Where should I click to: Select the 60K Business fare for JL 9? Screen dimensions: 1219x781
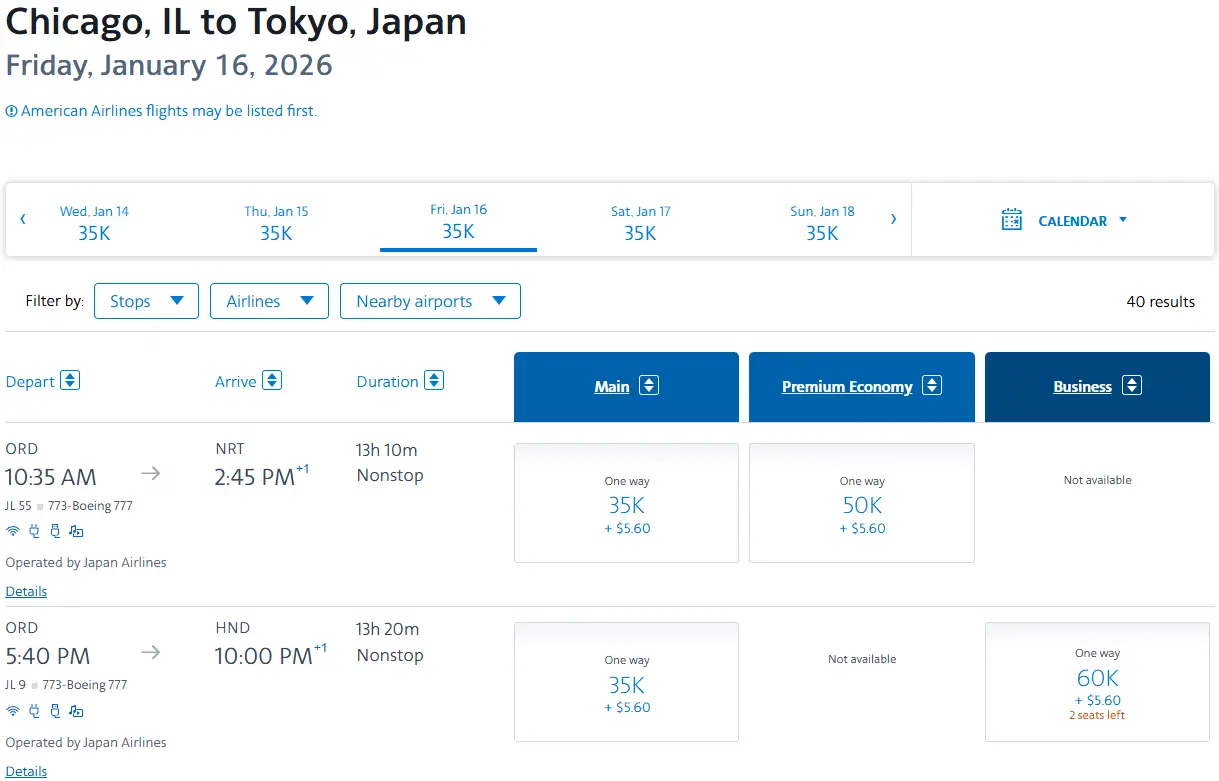point(1097,682)
